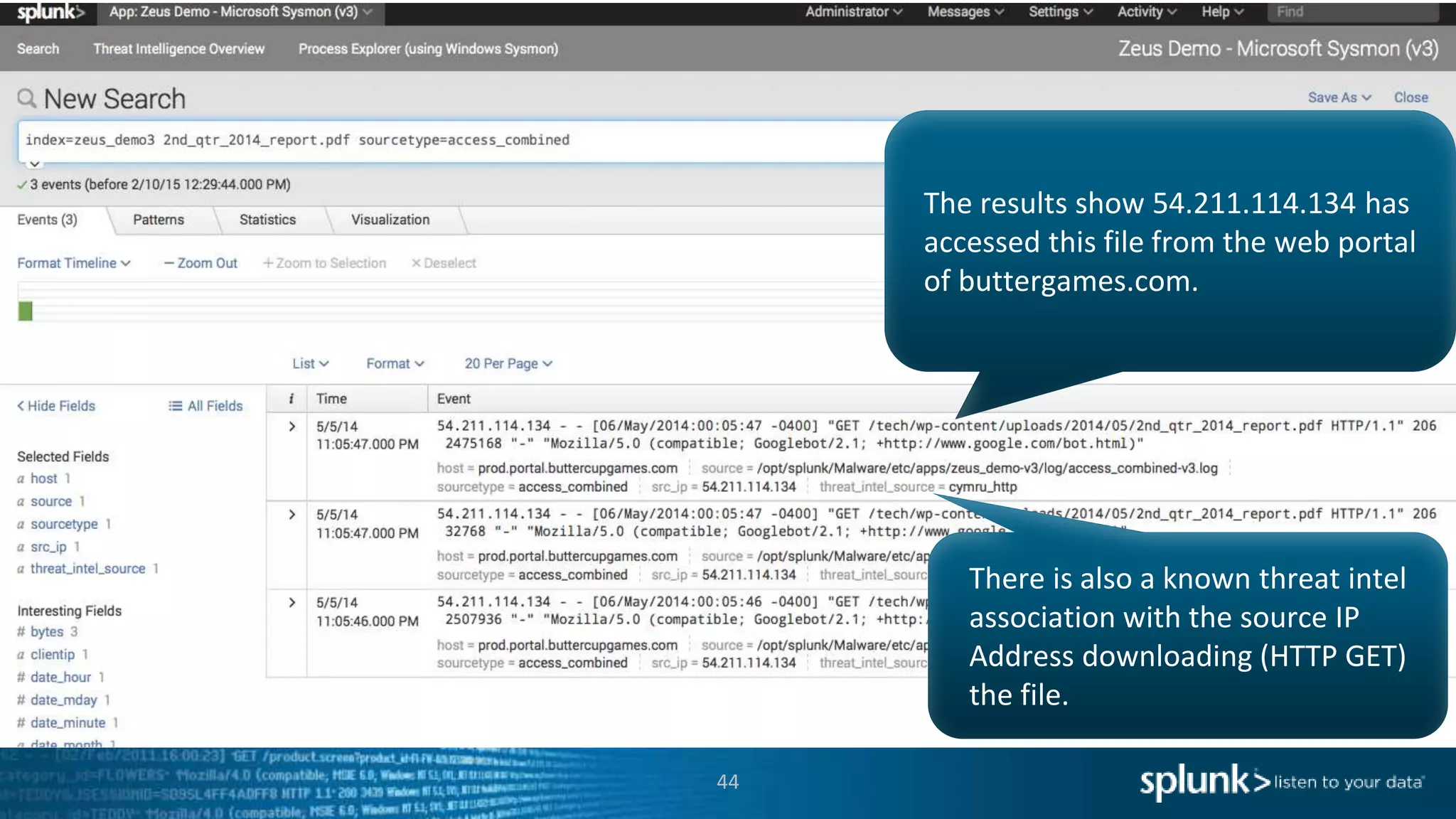Open Process Explorer (using Windows Sysmon)
1456x819 pixels.
(x=428, y=49)
